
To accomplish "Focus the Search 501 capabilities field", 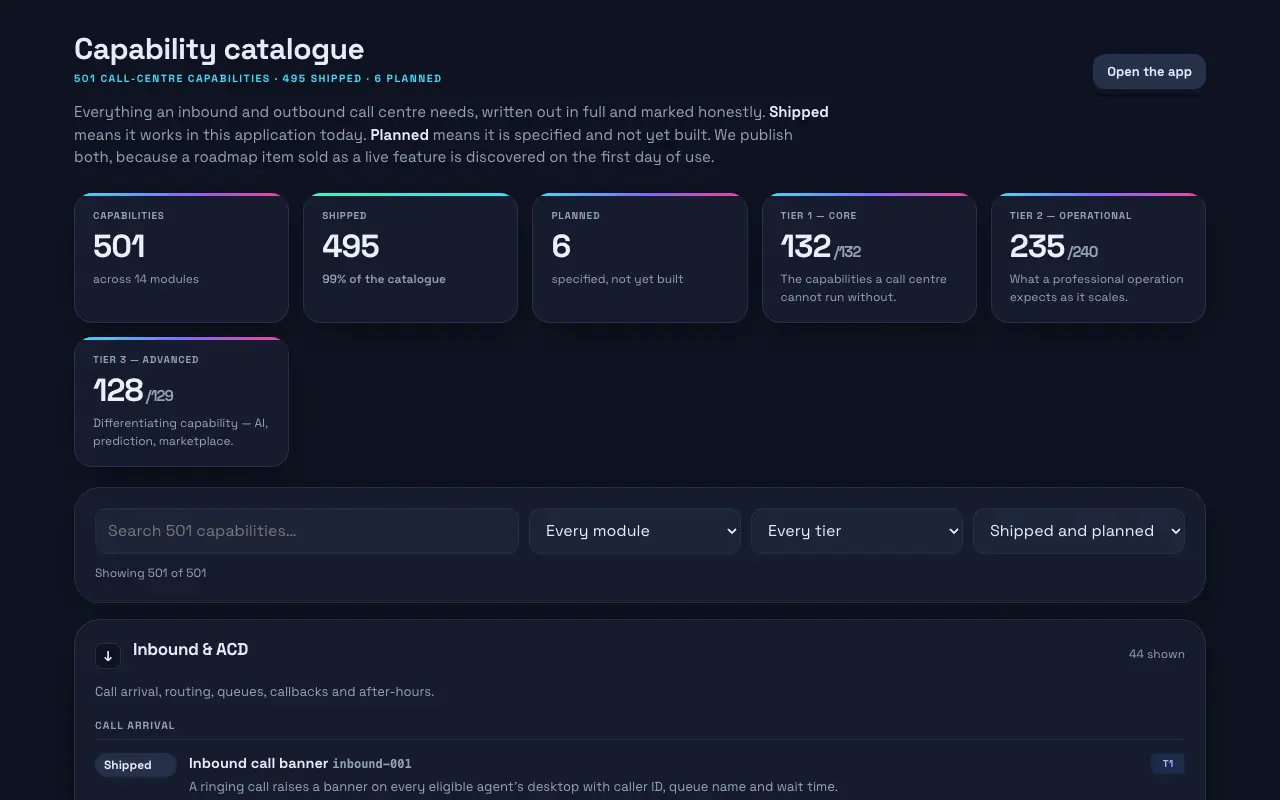I will 307,531.
